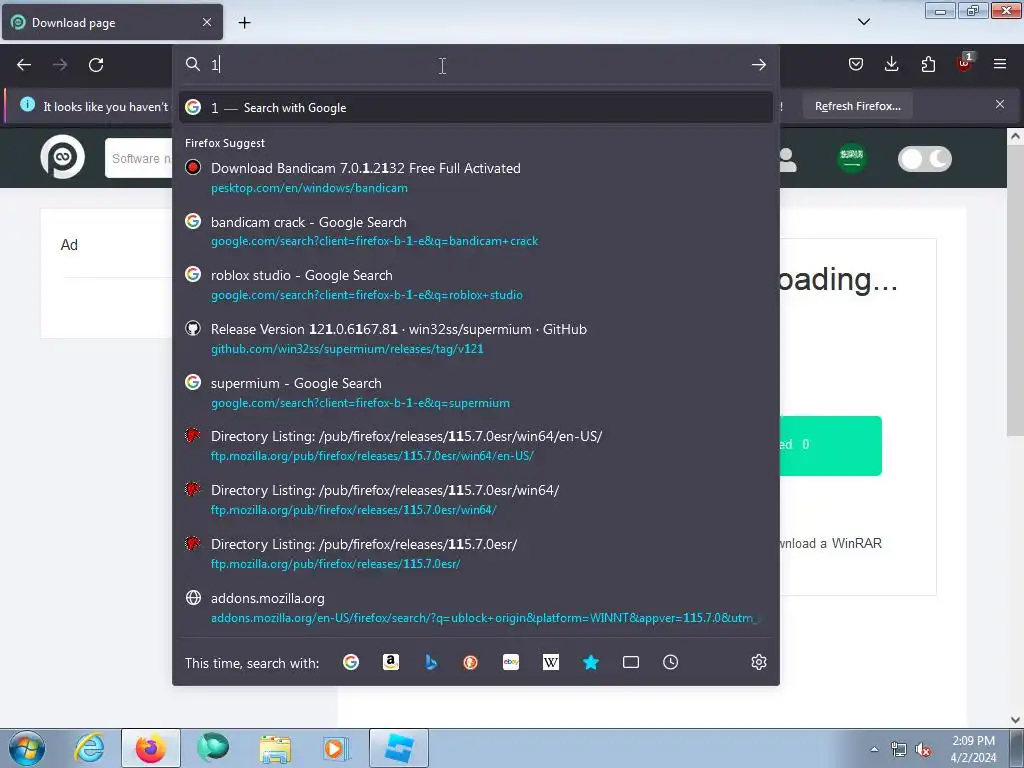Switch language with the Saudi flag icon
The image size is (1024, 768).
click(x=851, y=158)
